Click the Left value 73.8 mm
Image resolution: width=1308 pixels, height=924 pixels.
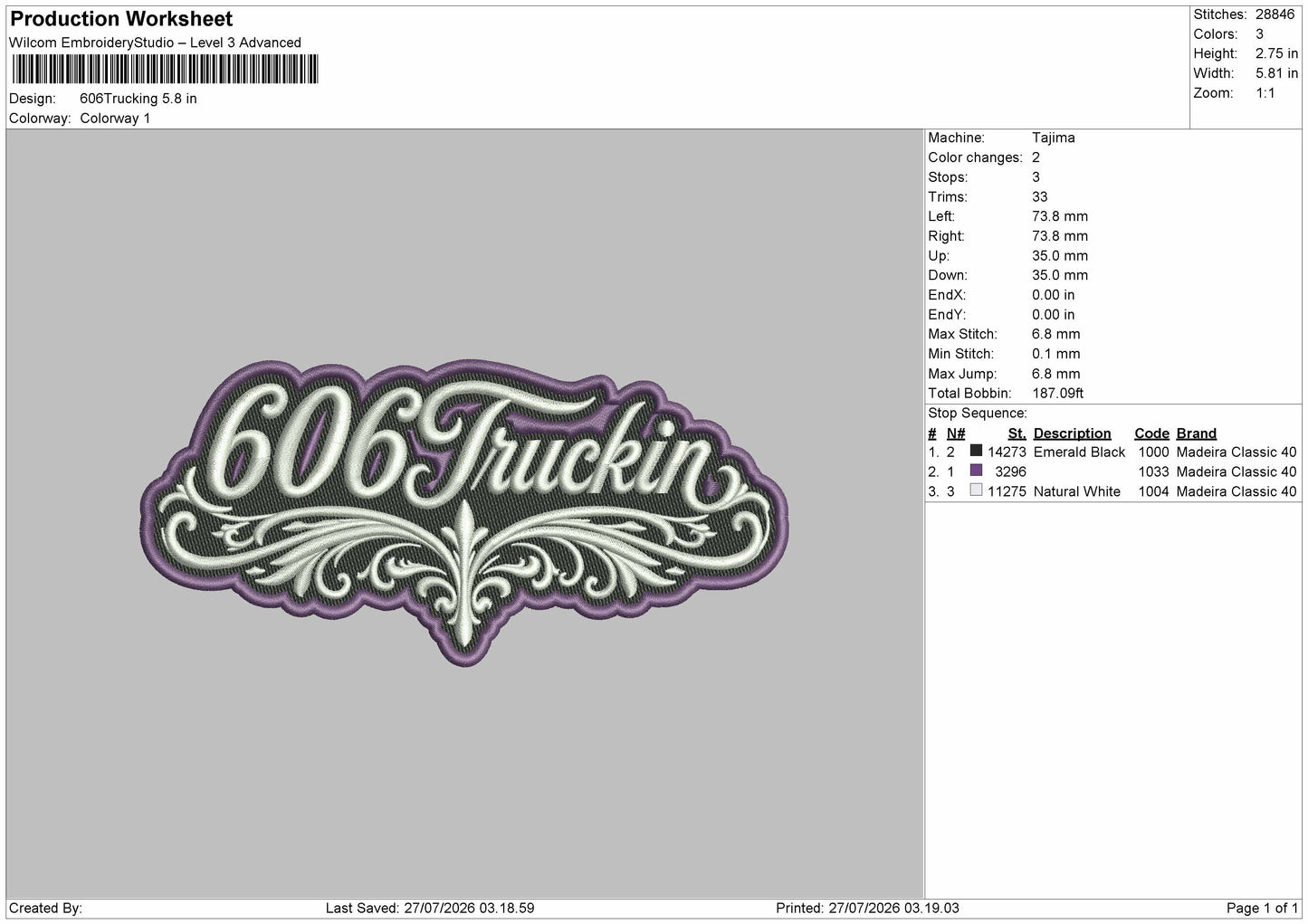1060,217
